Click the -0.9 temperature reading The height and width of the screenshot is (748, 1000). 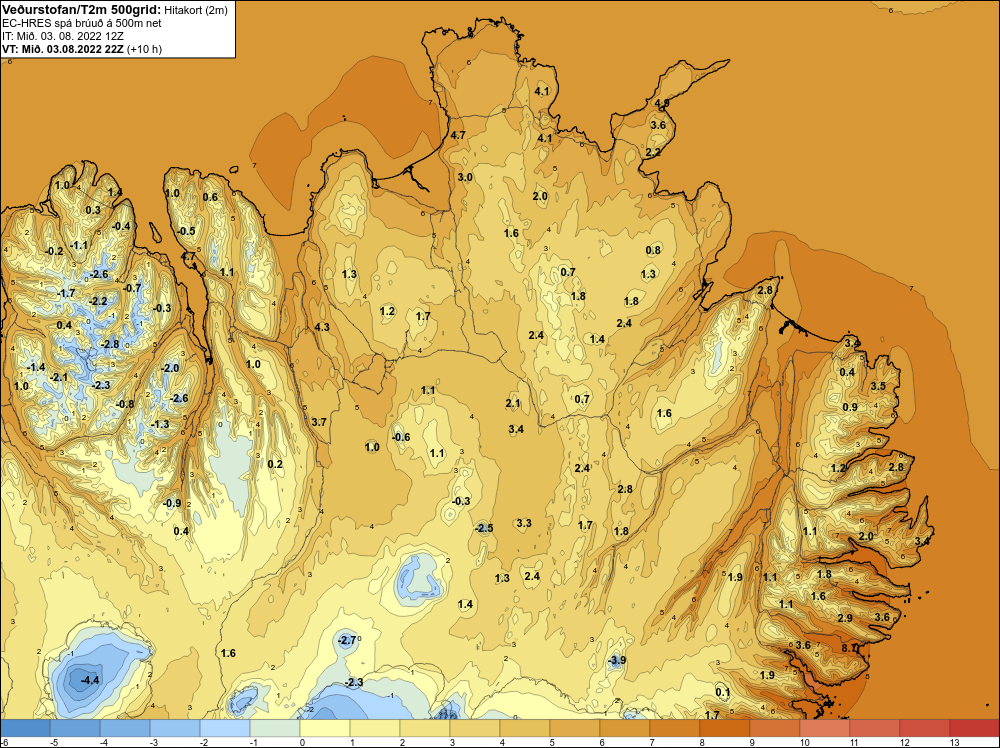click(x=172, y=503)
